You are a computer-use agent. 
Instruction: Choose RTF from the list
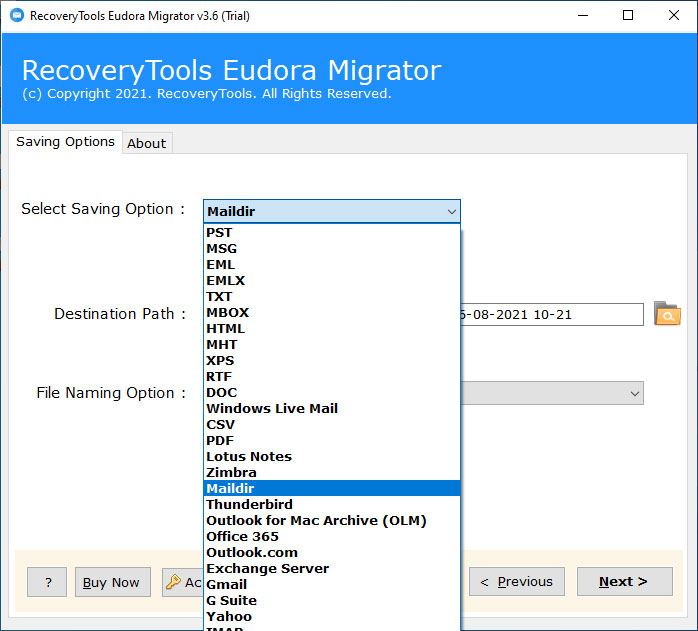pos(332,377)
